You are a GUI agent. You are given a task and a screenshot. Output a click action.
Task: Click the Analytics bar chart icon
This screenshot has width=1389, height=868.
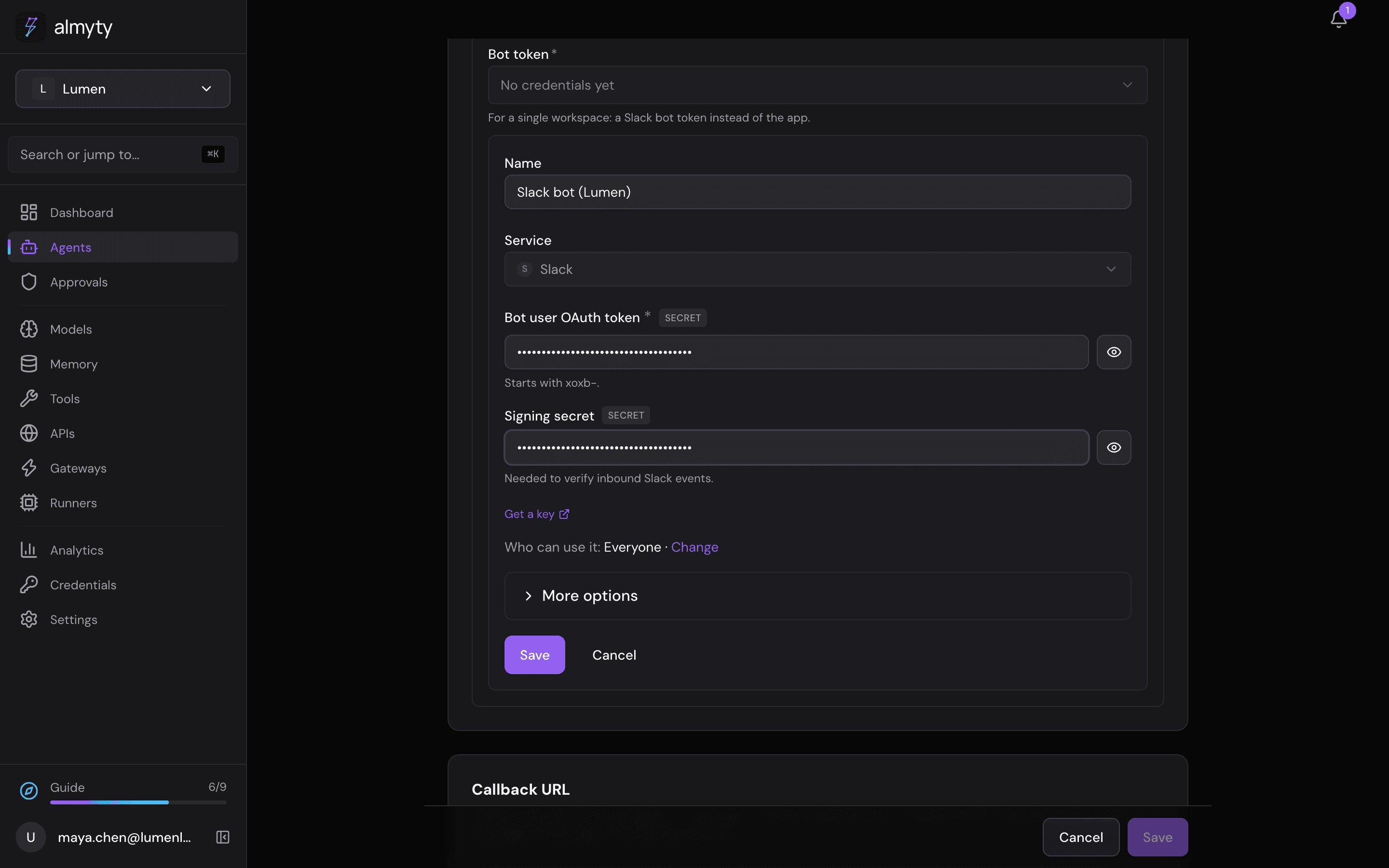(x=29, y=550)
